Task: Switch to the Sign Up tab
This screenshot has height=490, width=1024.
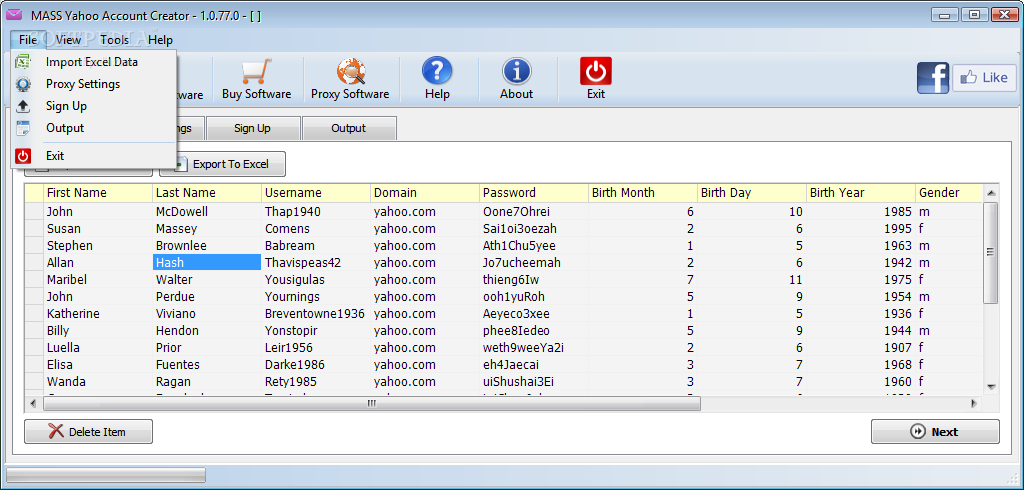Action: 253,128
